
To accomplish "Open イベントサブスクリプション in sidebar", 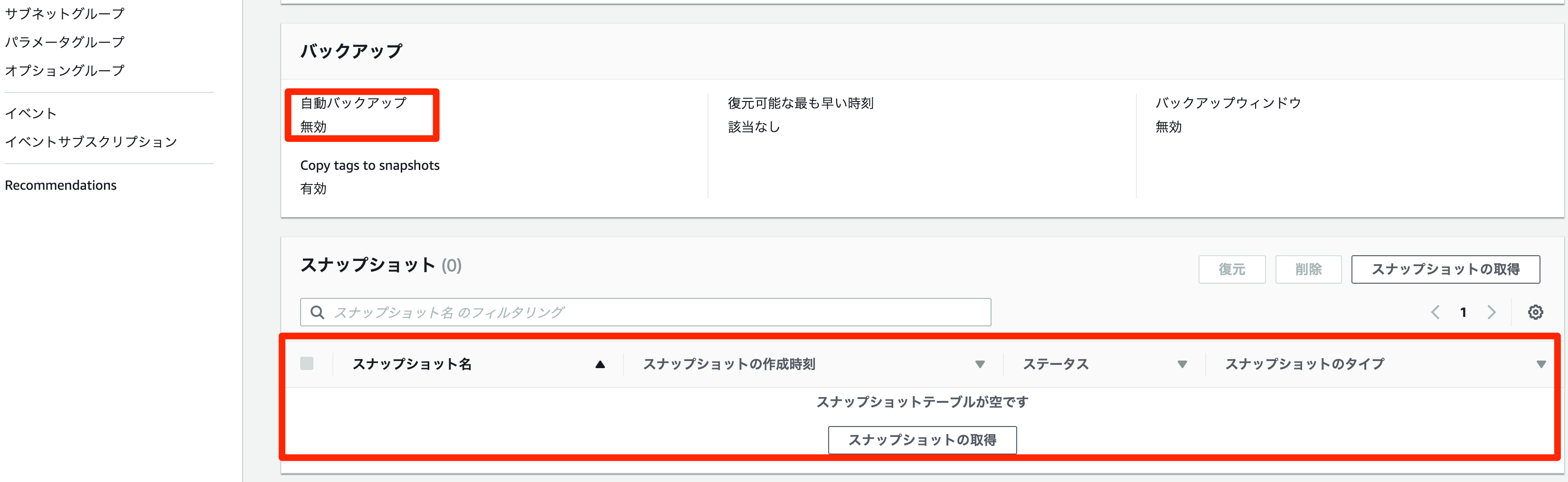I will click(91, 142).
